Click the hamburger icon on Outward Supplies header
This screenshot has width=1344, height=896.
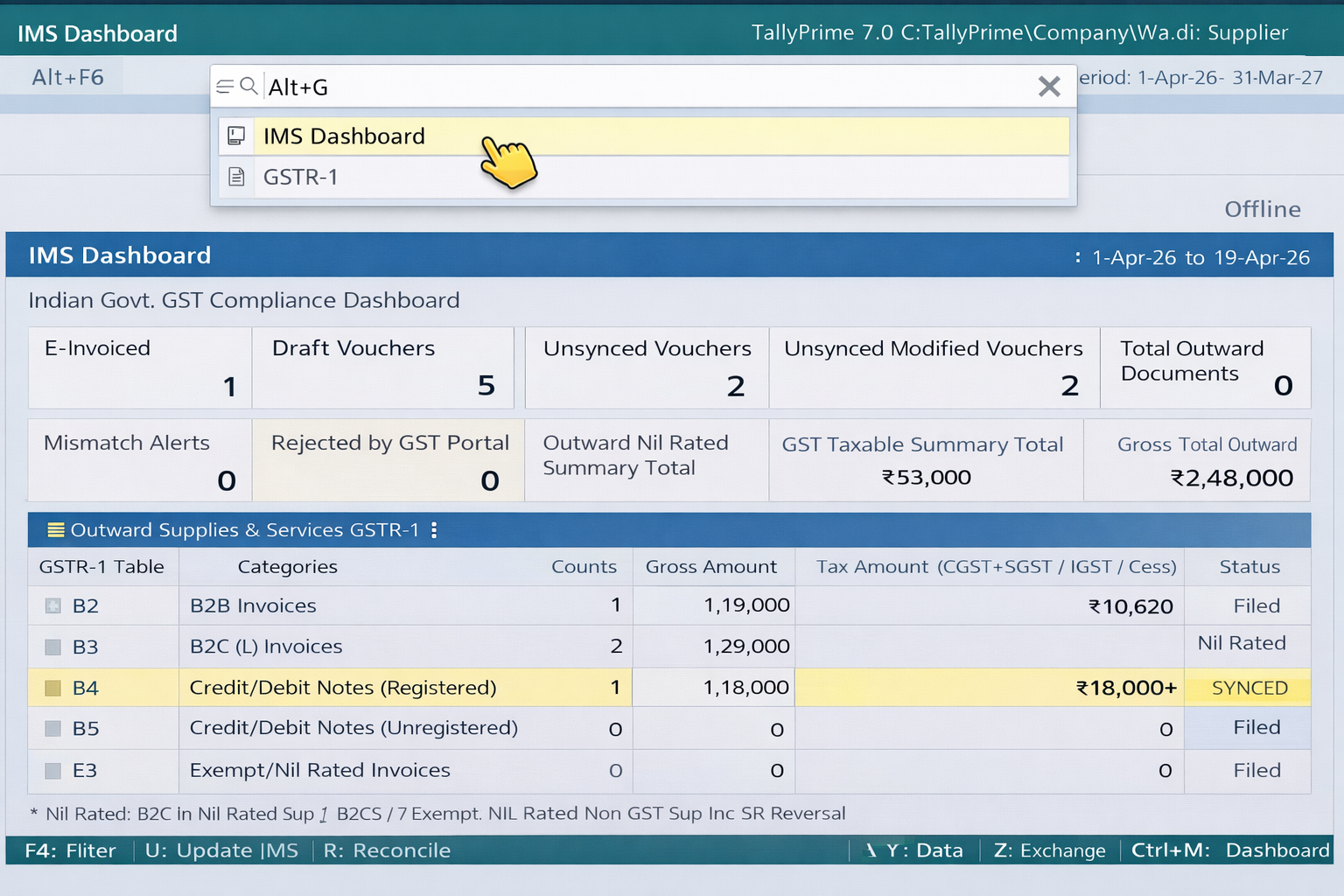point(54,529)
